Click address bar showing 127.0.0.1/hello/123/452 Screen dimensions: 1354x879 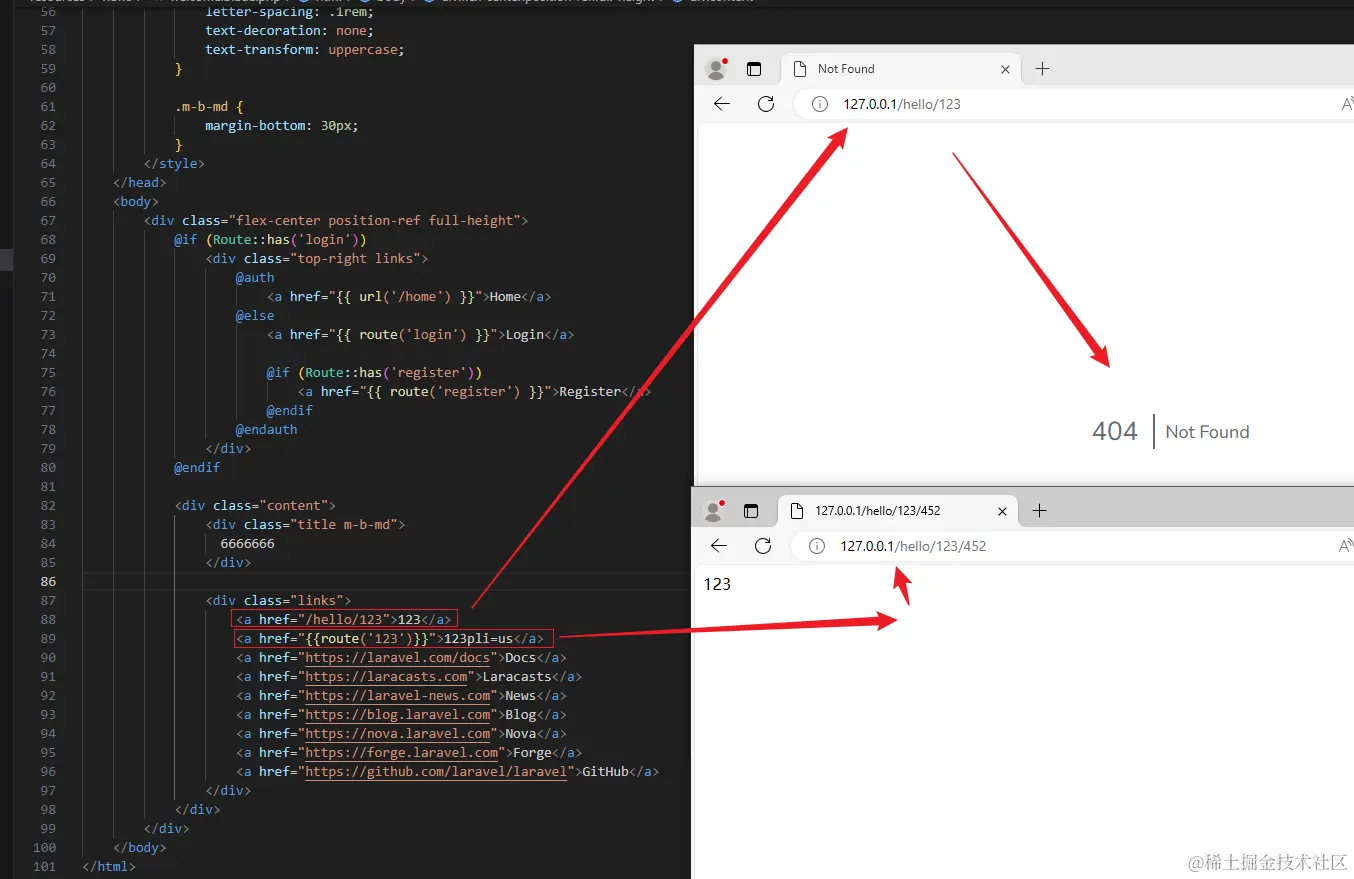tap(1072, 546)
